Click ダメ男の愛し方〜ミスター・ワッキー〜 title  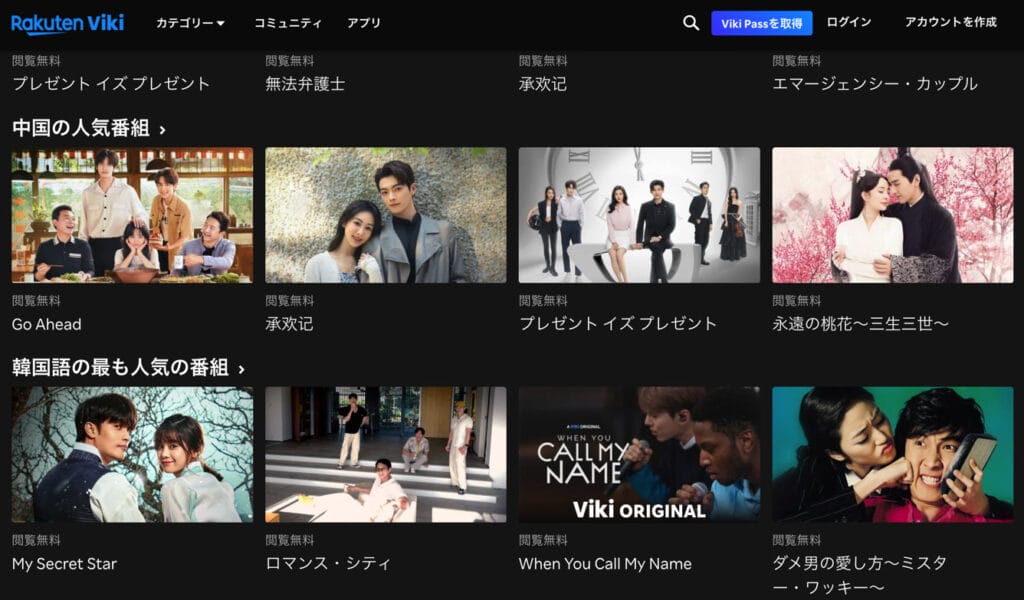coord(859,575)
